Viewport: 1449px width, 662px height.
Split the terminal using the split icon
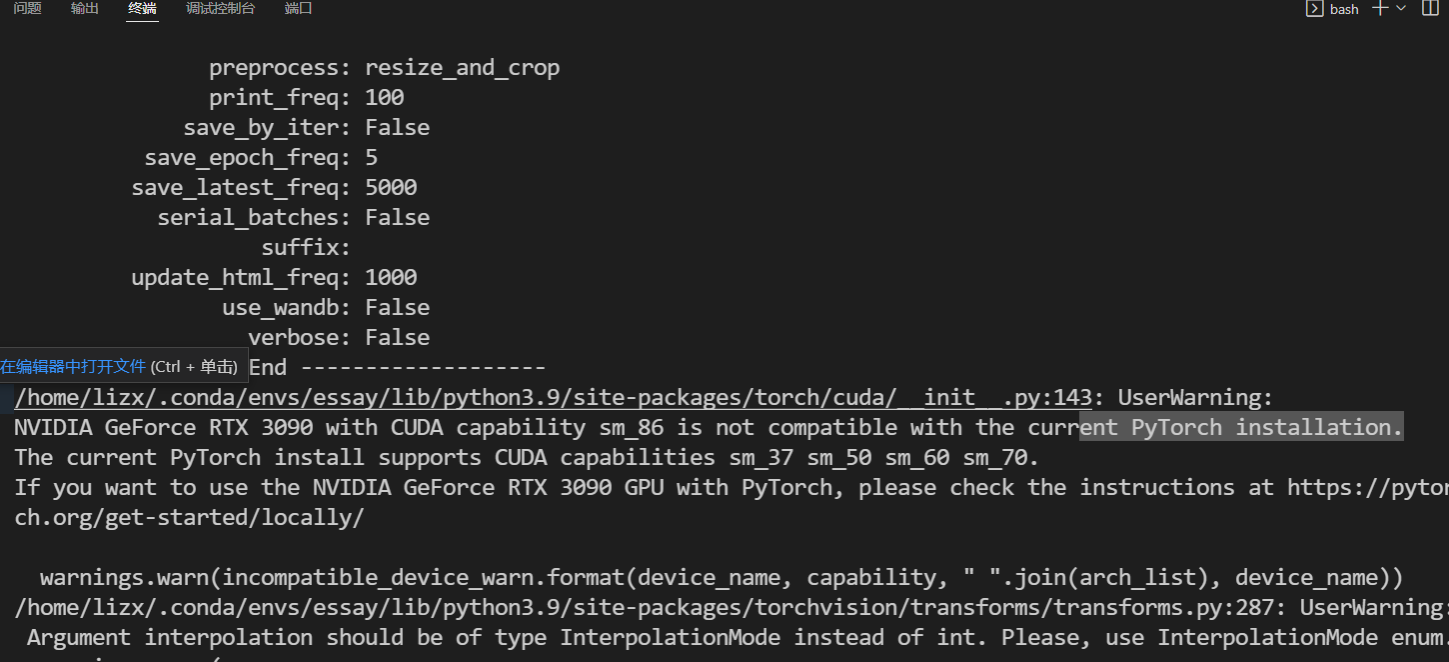tap(1432, 8)
